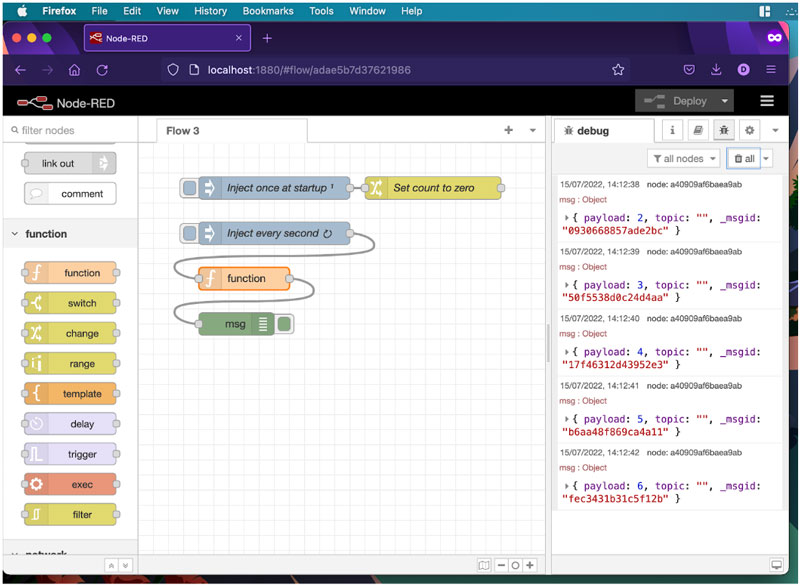800x586 pixels.
Task: Add a new flow tab with plus icon
Action: 508,130
